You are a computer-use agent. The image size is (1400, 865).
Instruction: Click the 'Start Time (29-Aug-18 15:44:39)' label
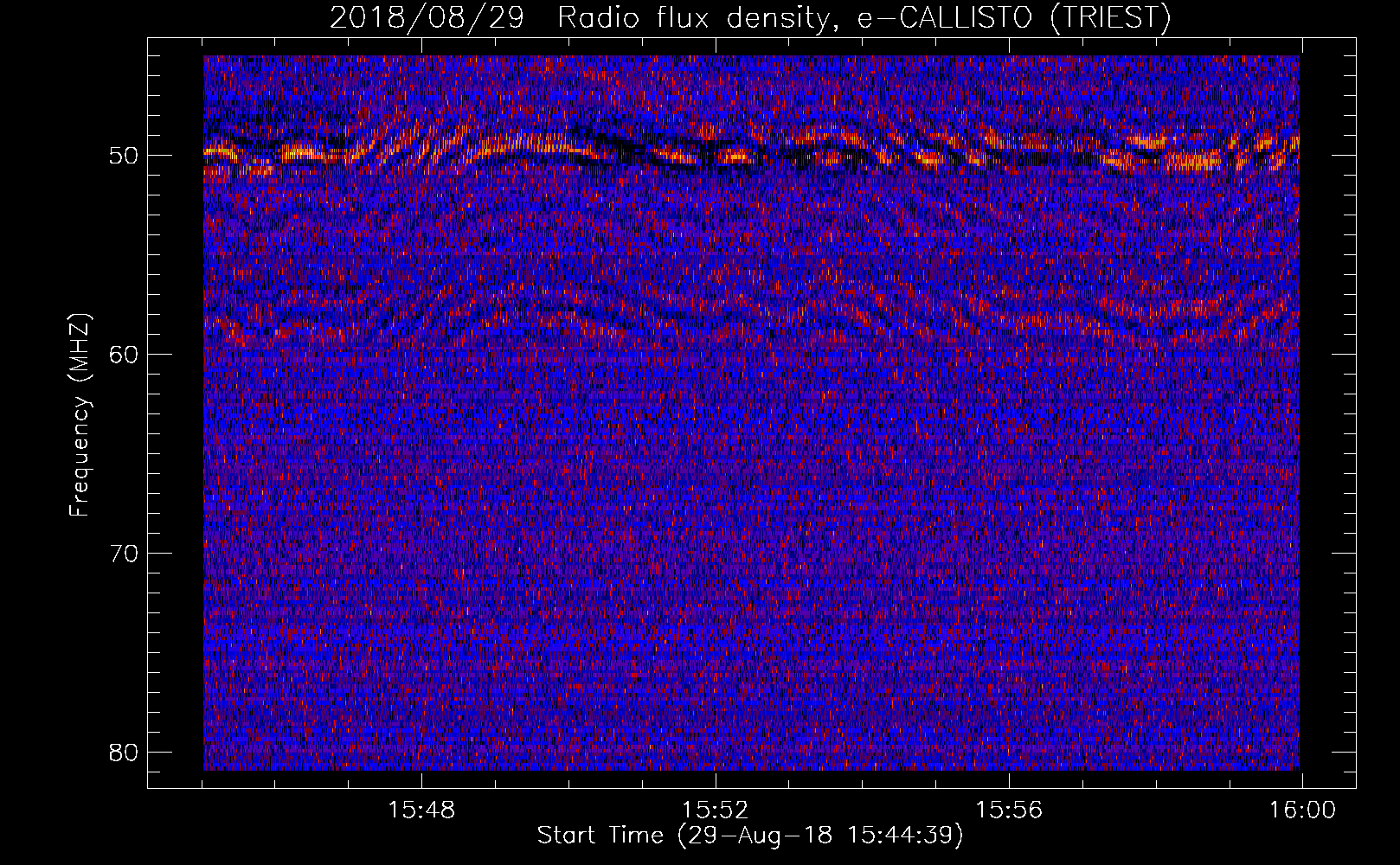pyautogui.click(x=750, y=836)
